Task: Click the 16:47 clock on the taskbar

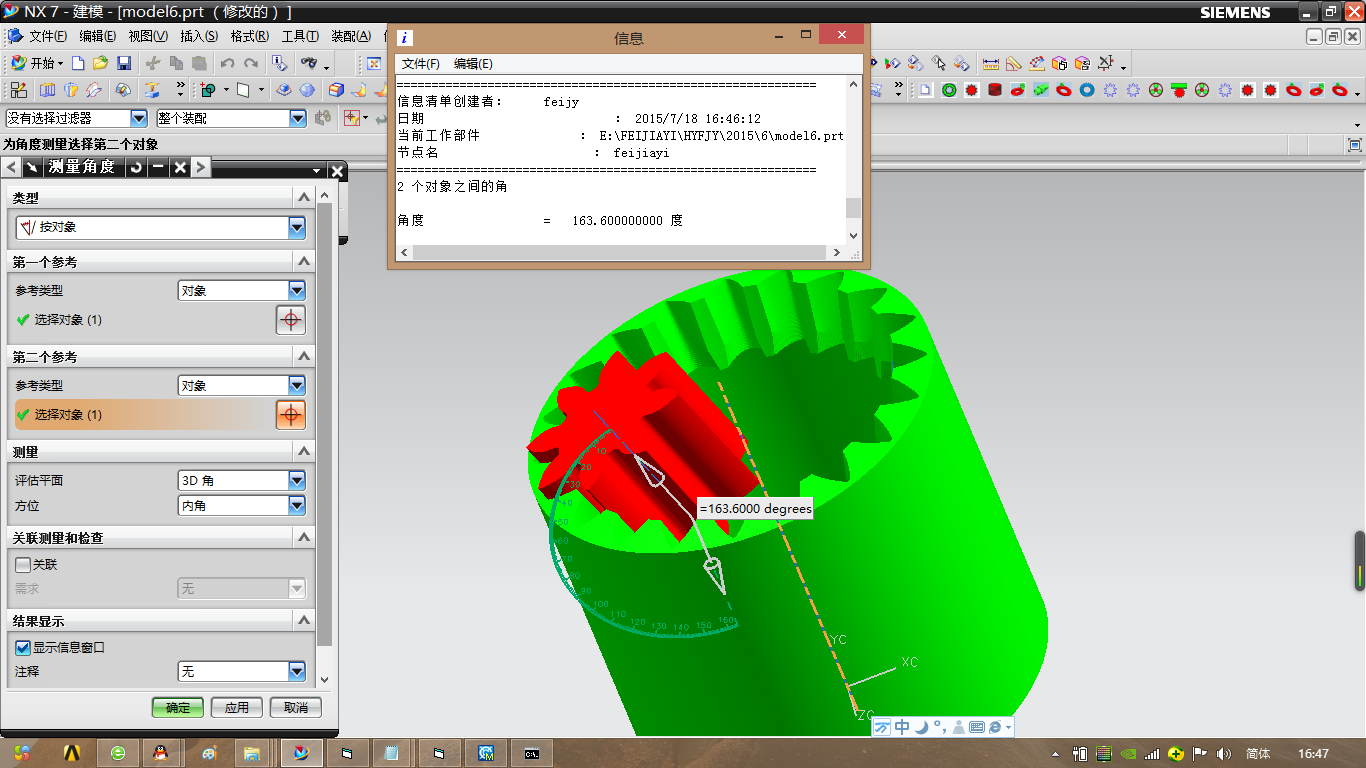Action: [1313, 753]
